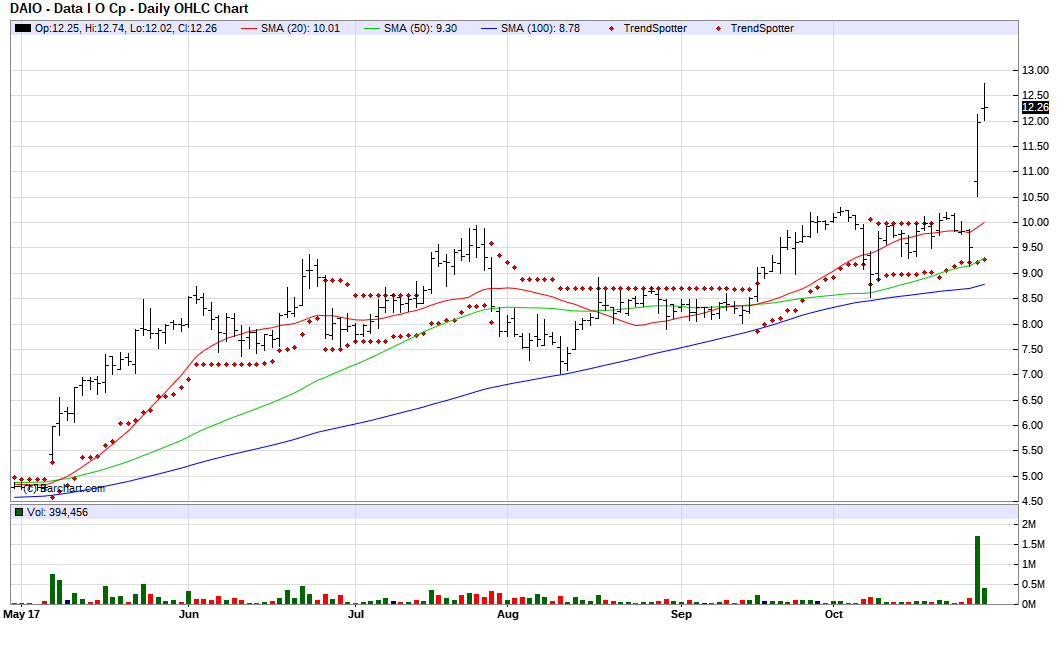Click the Sep date axis label
This screenshot has width=1060, height=645.
(x=681, y=615)
